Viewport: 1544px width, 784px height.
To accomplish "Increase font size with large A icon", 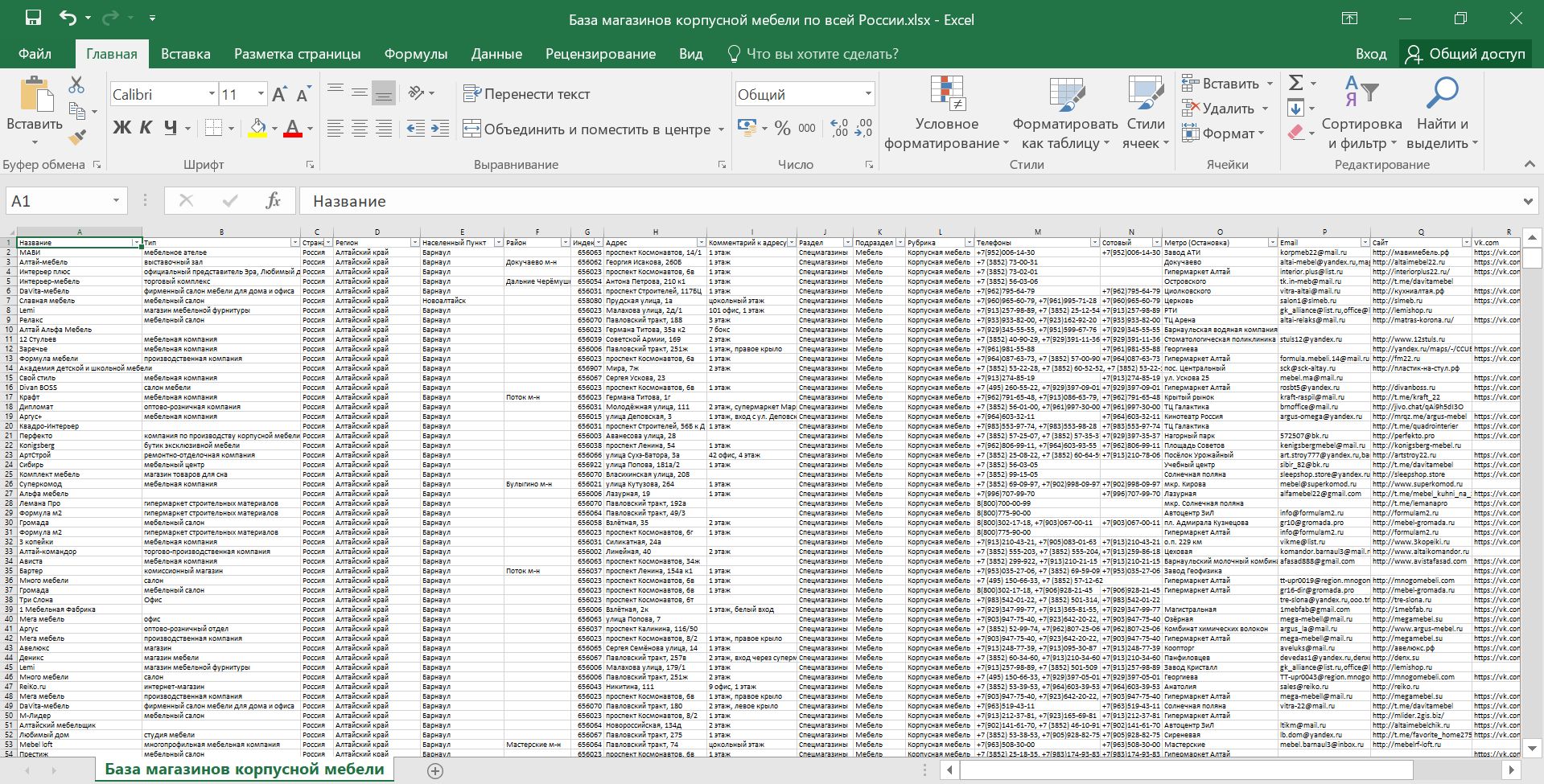I will pos(278,95).
